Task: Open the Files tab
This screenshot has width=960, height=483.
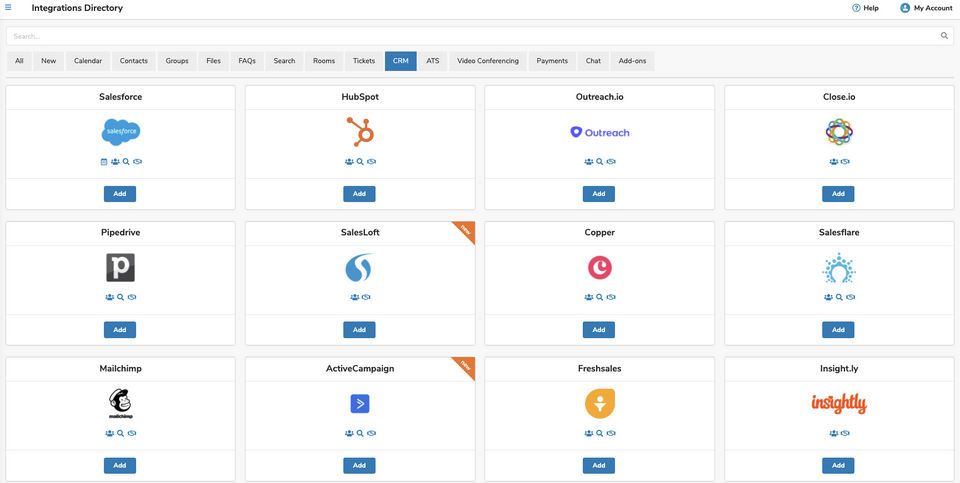Action: point(214,61)
